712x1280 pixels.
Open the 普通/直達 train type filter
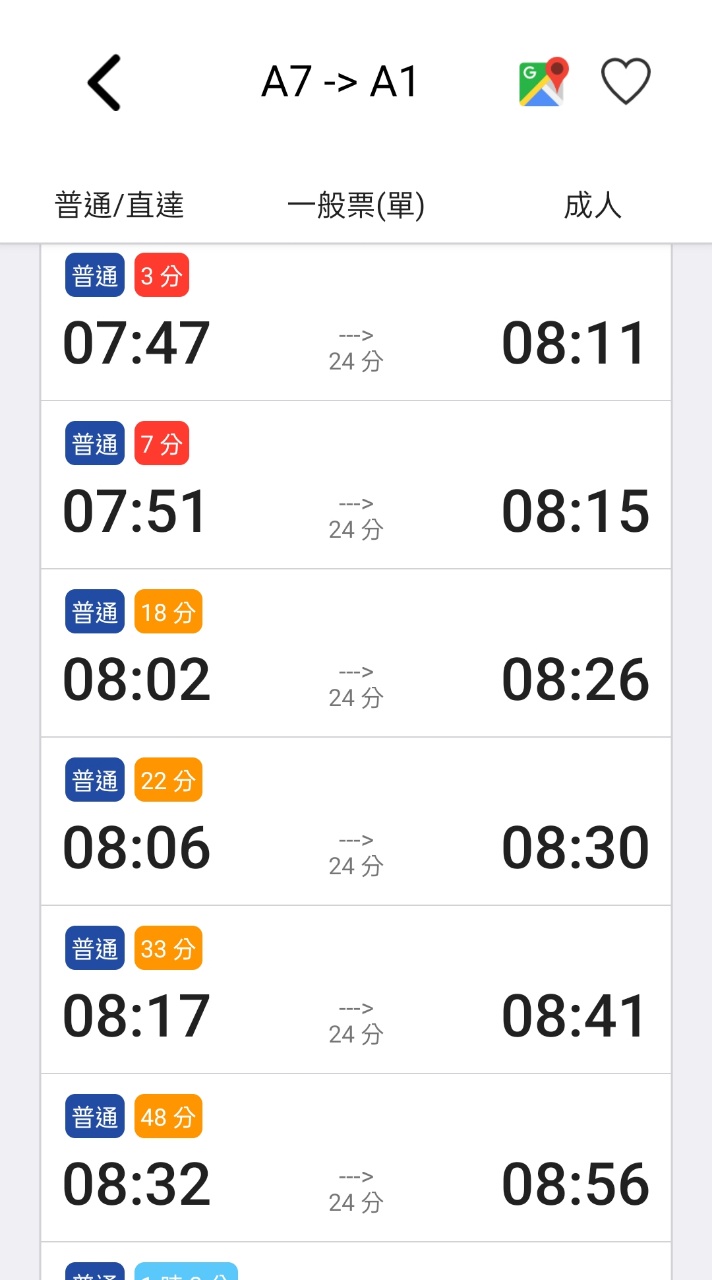[119, 206]
